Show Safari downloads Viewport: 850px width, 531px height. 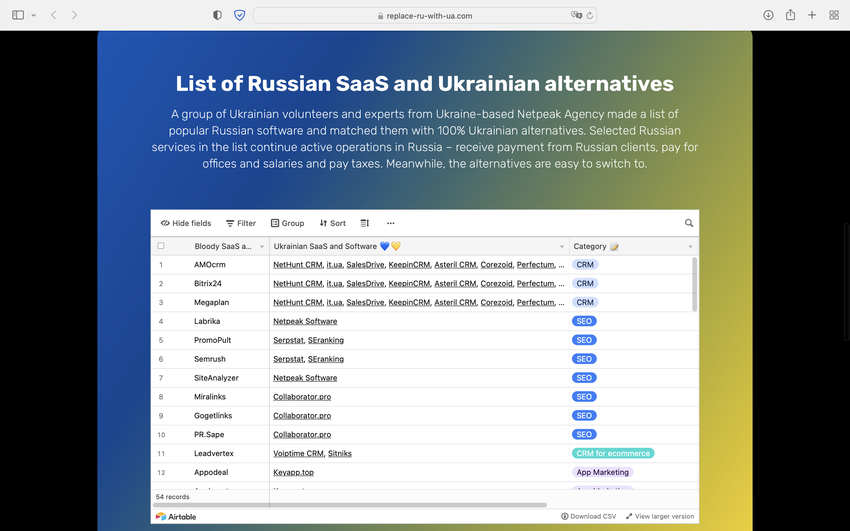[768, 15]
